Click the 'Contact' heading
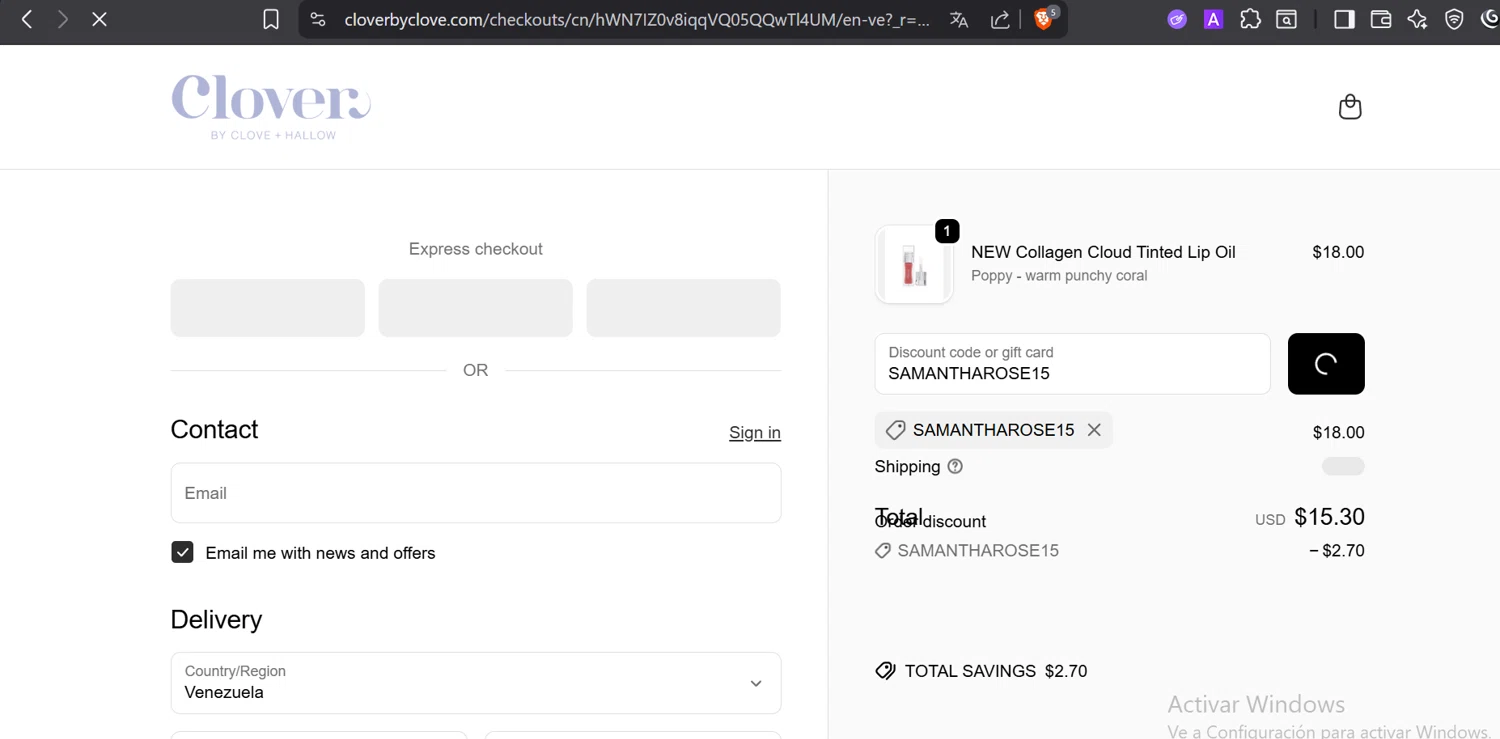1500x739 pixels. pos(214,430)
